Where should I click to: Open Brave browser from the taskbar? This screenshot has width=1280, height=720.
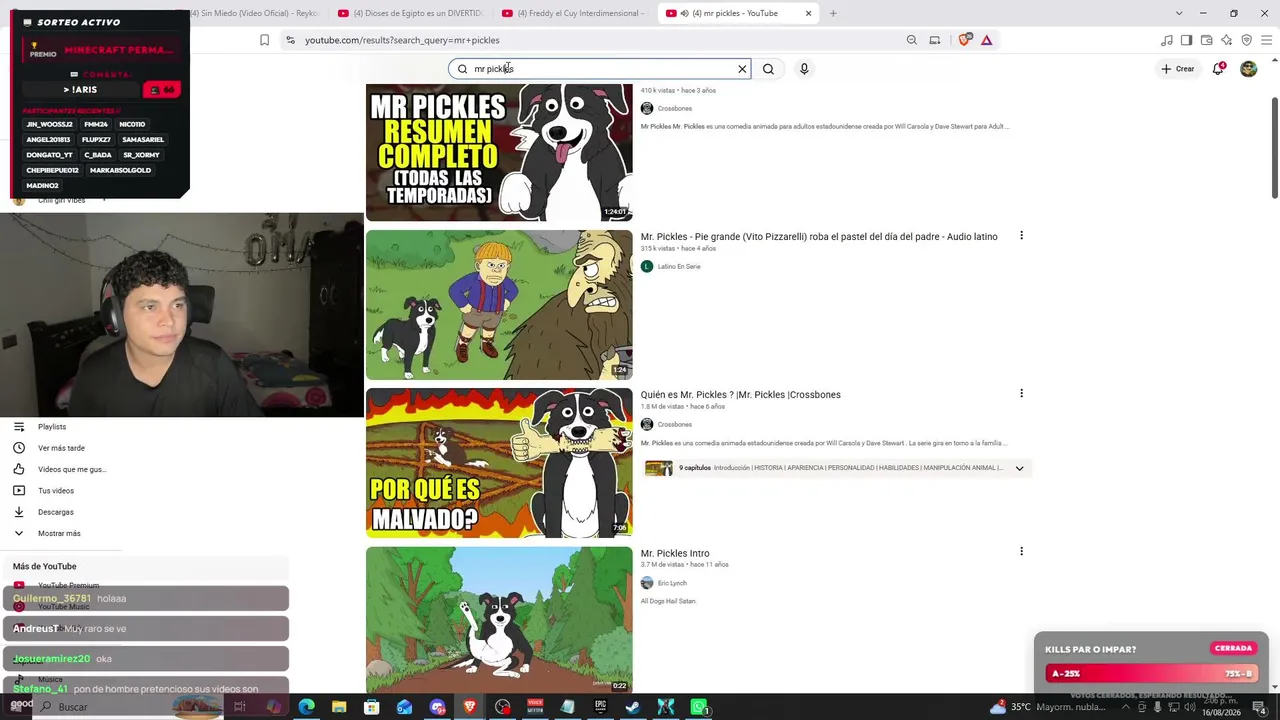pos(470,707)
